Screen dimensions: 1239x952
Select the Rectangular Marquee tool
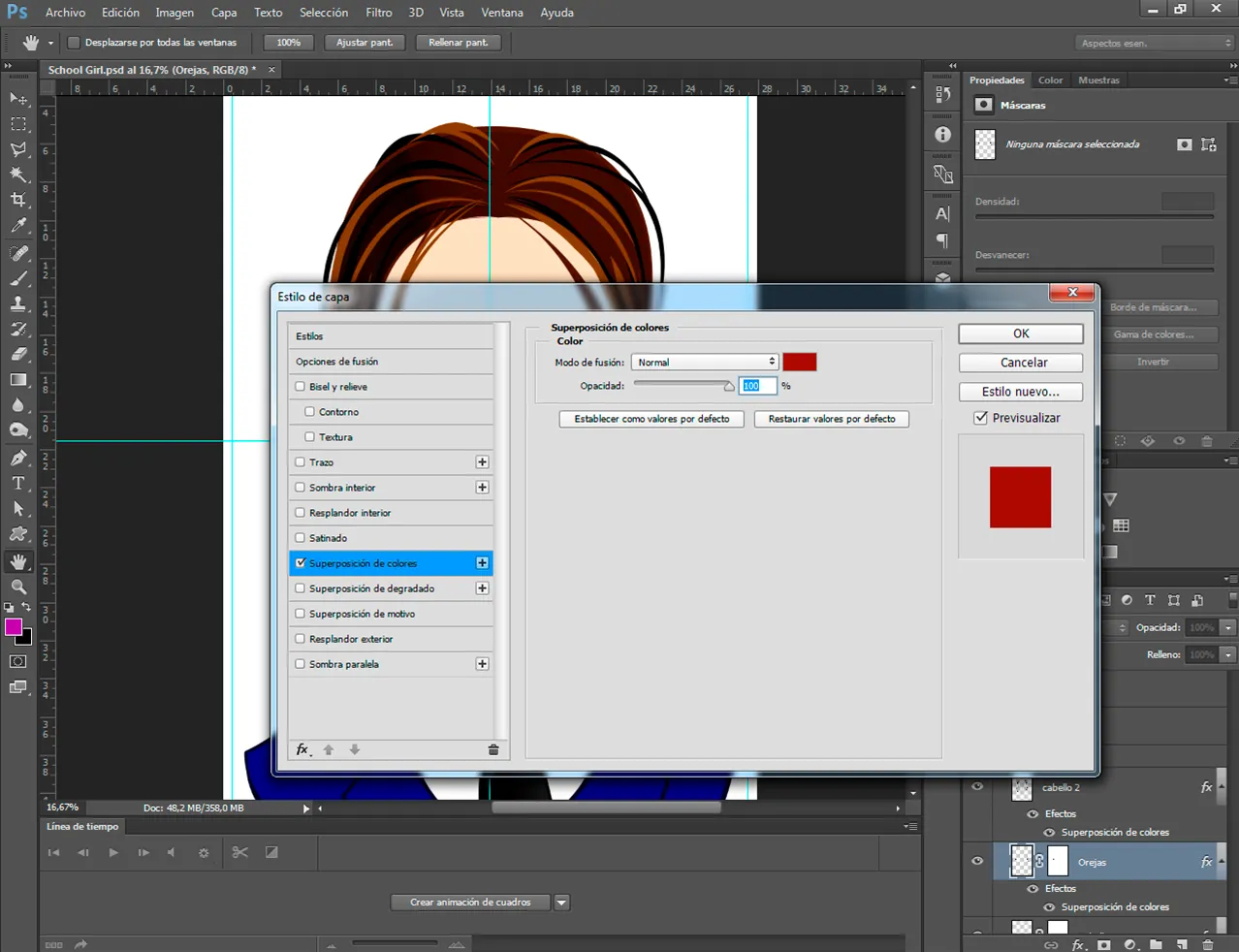tap(18, 124)
